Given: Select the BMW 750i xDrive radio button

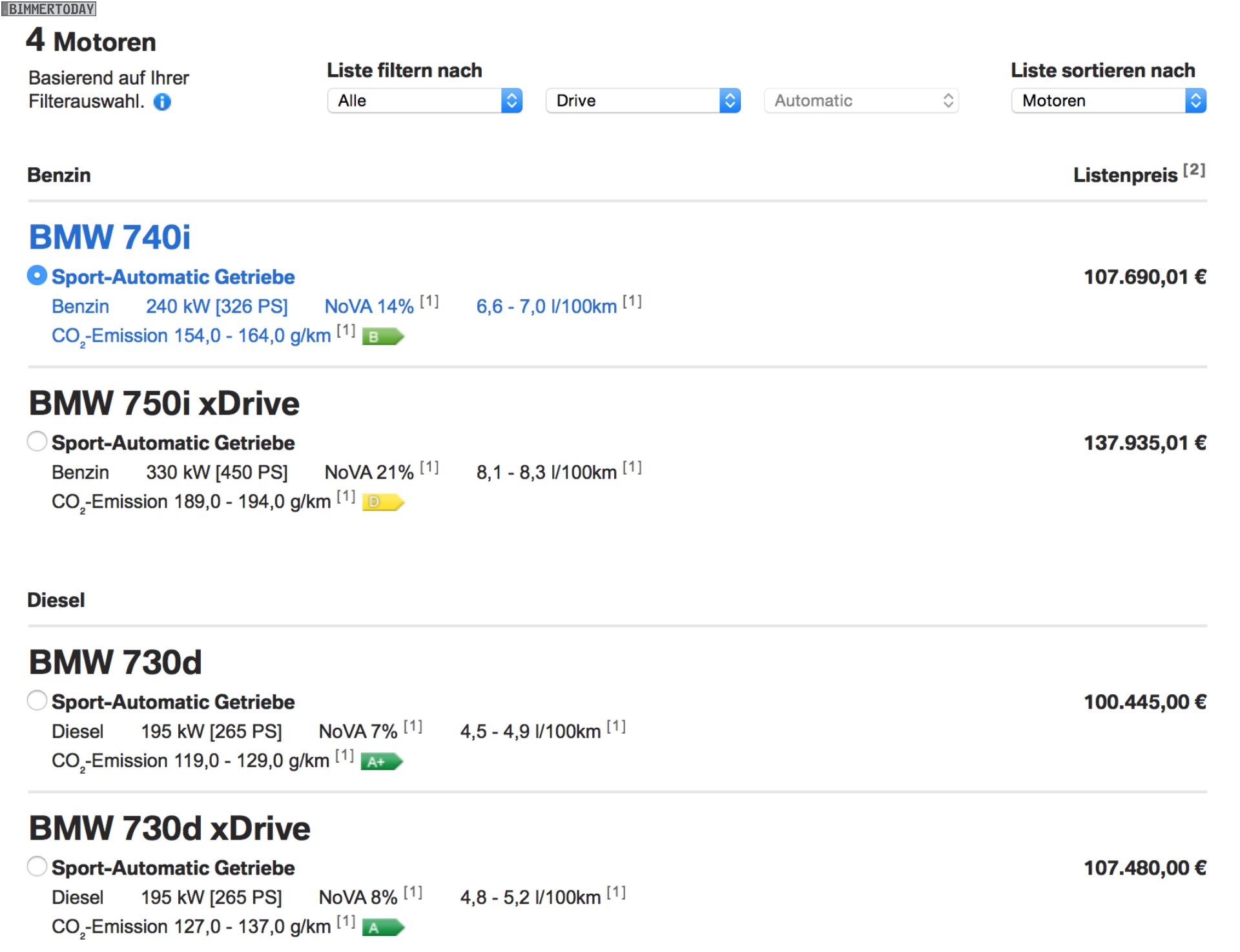Looking at the screenshot, I should point(37,441).
